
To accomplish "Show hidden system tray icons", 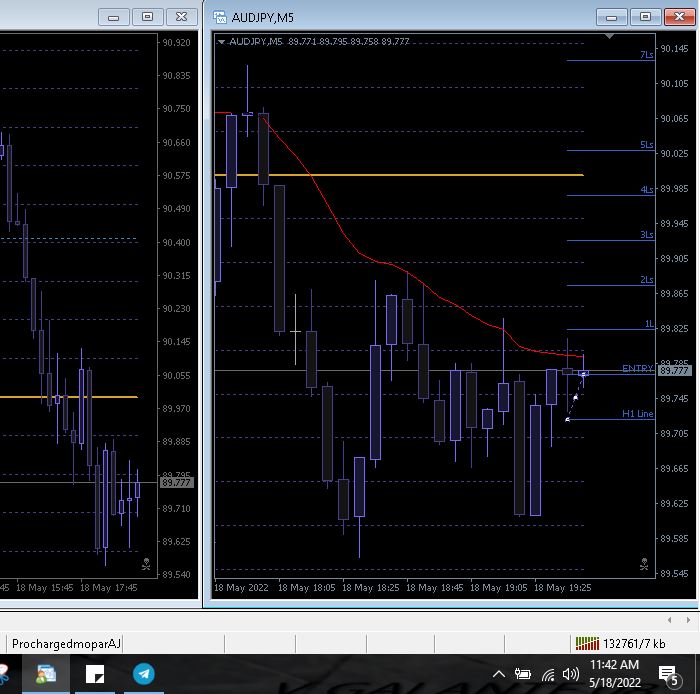I will pyautogui.click(x=499, y=675).
